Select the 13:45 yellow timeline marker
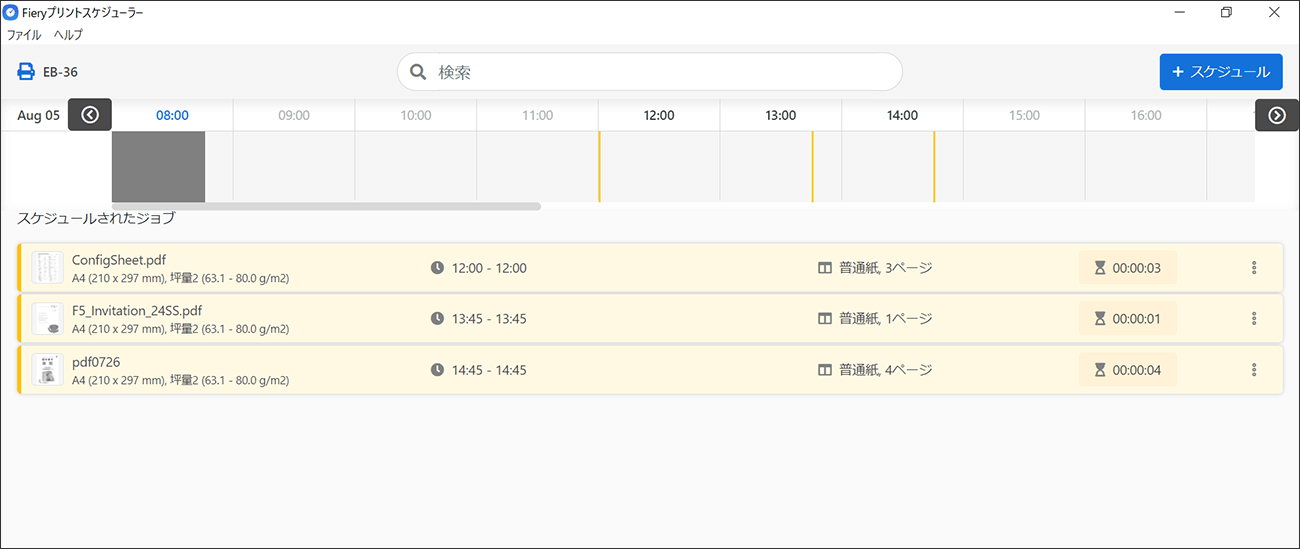The height and width of the screenshot is (549, 1300). 812,167
